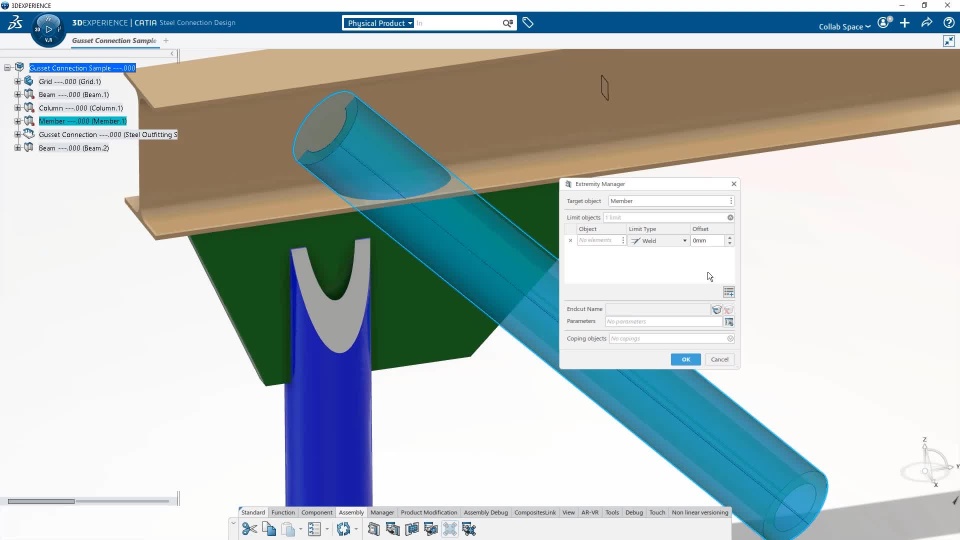The width and height of the screenshot is (960, 540).
Task: Click the expand viewport icon at top right
Action: [949, 41]
